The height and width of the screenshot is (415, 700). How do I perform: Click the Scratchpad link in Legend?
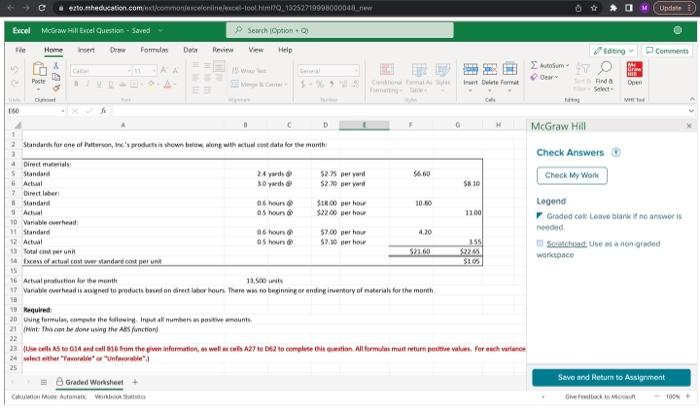567,244
